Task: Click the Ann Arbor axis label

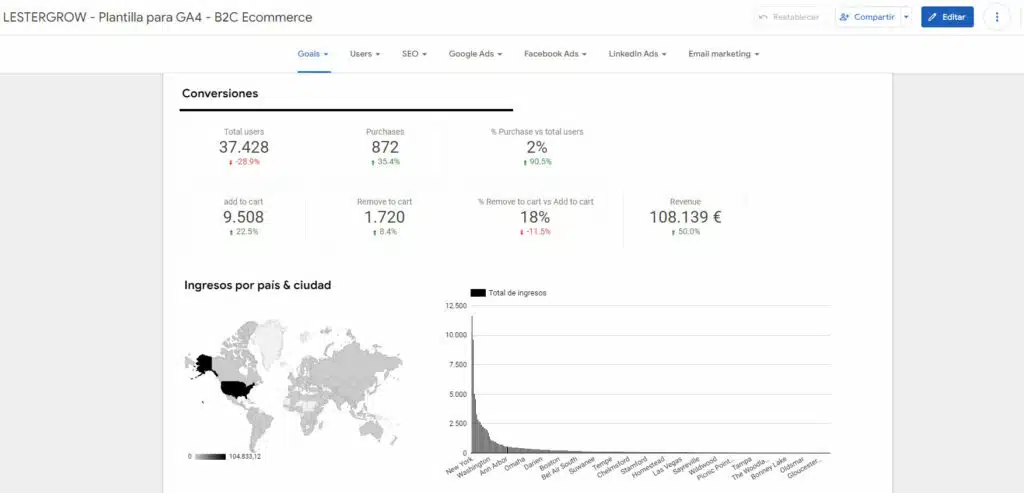Action: coord(494,467)
